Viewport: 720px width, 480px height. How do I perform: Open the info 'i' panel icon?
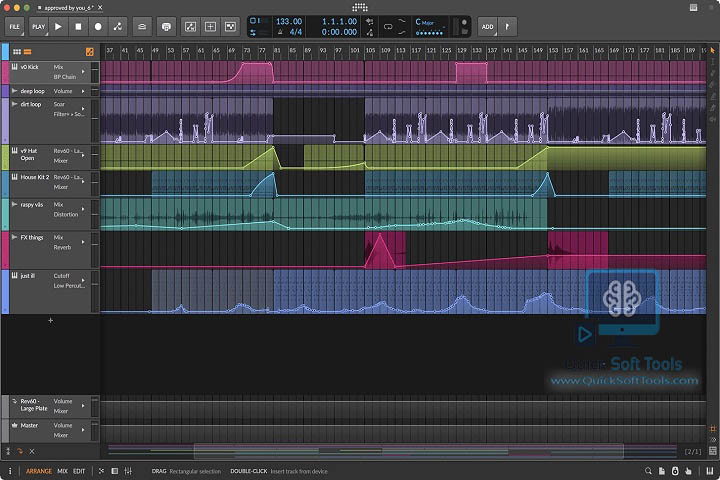tap(10, 471)
